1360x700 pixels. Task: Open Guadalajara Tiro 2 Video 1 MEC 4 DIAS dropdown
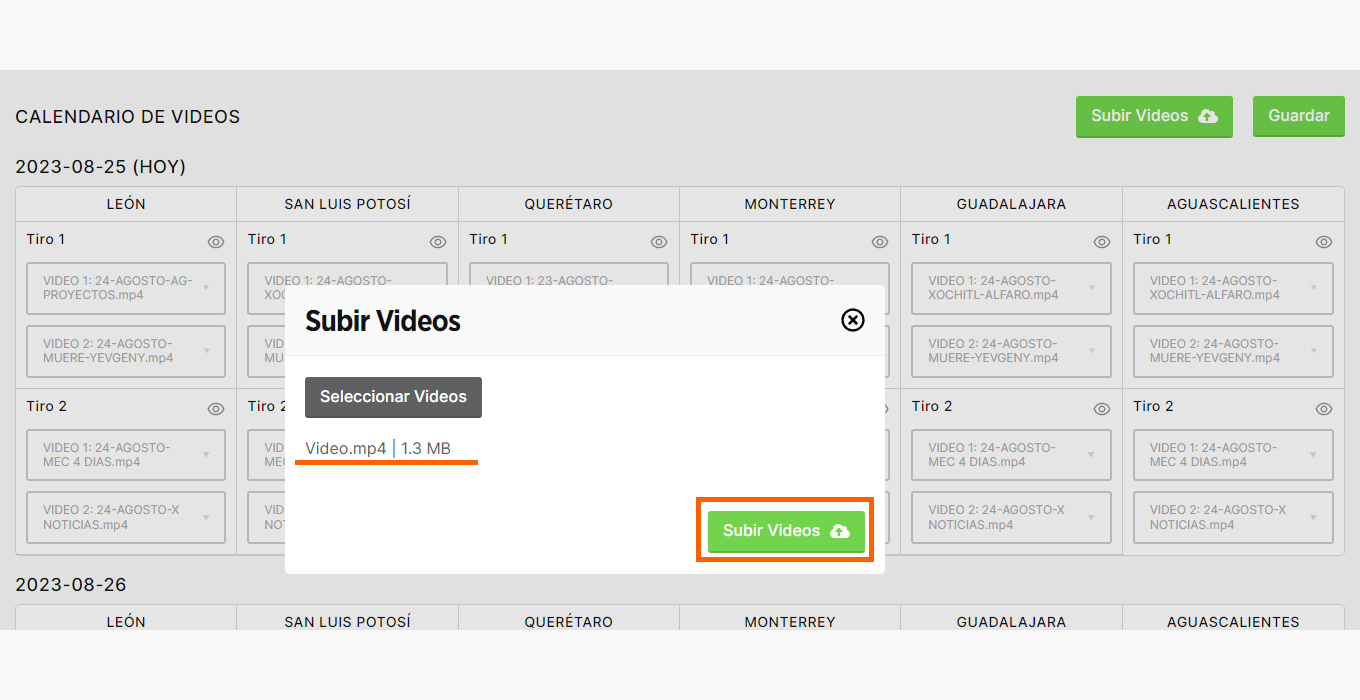point(1012,455)
